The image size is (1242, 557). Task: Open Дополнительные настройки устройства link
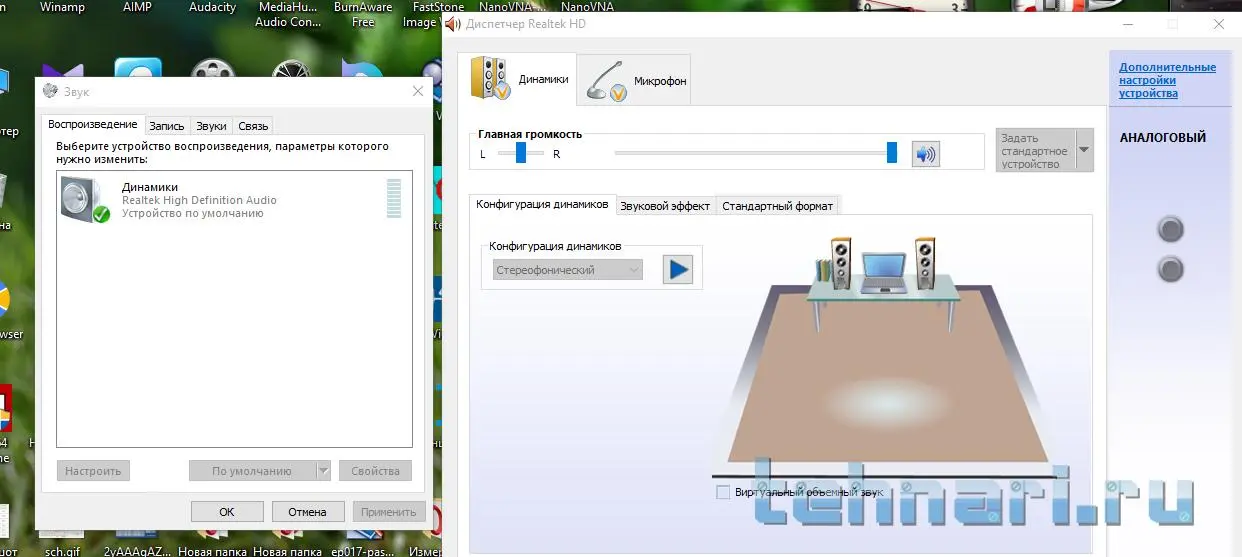click(x=1167, y=80)
